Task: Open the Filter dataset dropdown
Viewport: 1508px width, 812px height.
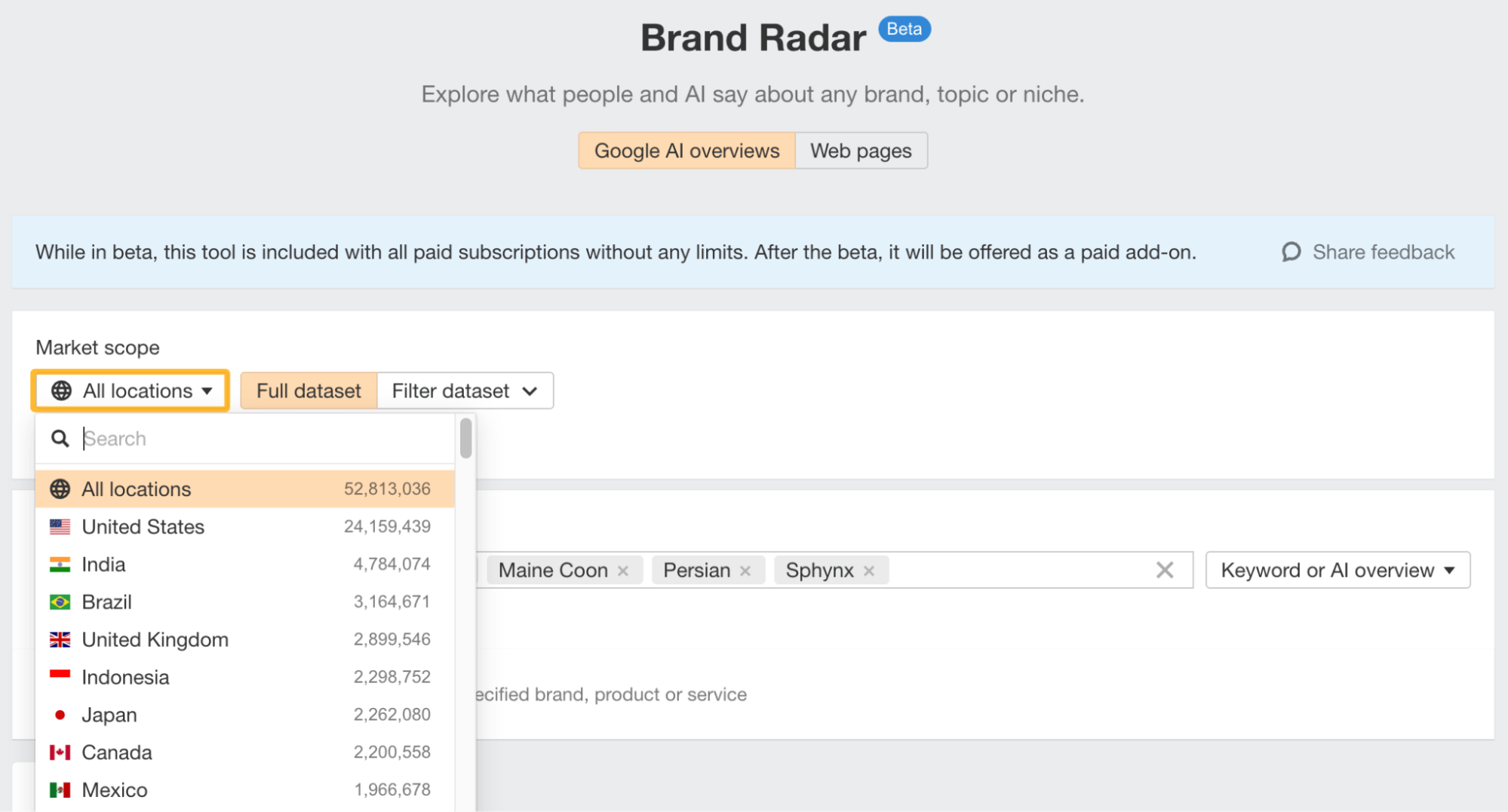Action: coord(465,391)
